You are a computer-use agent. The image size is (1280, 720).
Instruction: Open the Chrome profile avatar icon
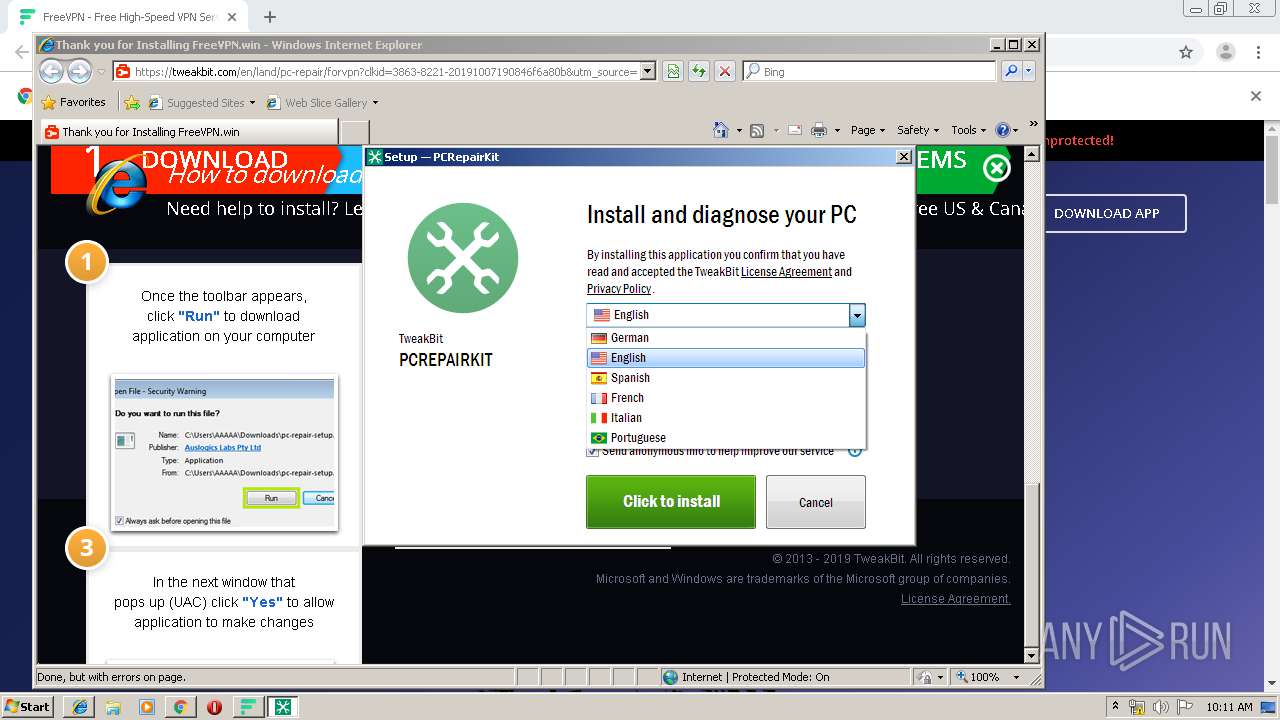coord(1225,52)
